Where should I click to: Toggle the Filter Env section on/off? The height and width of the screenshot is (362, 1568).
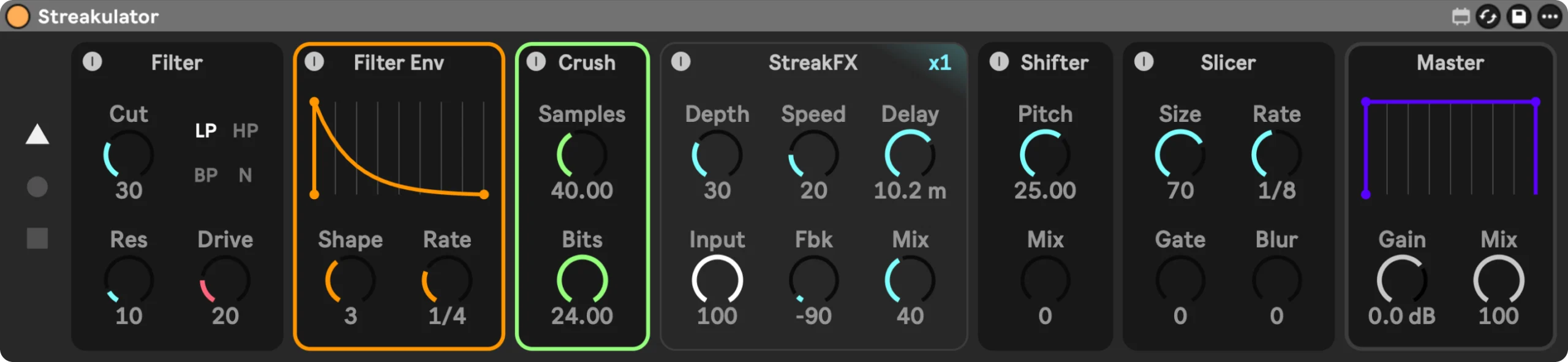[314, 62]
